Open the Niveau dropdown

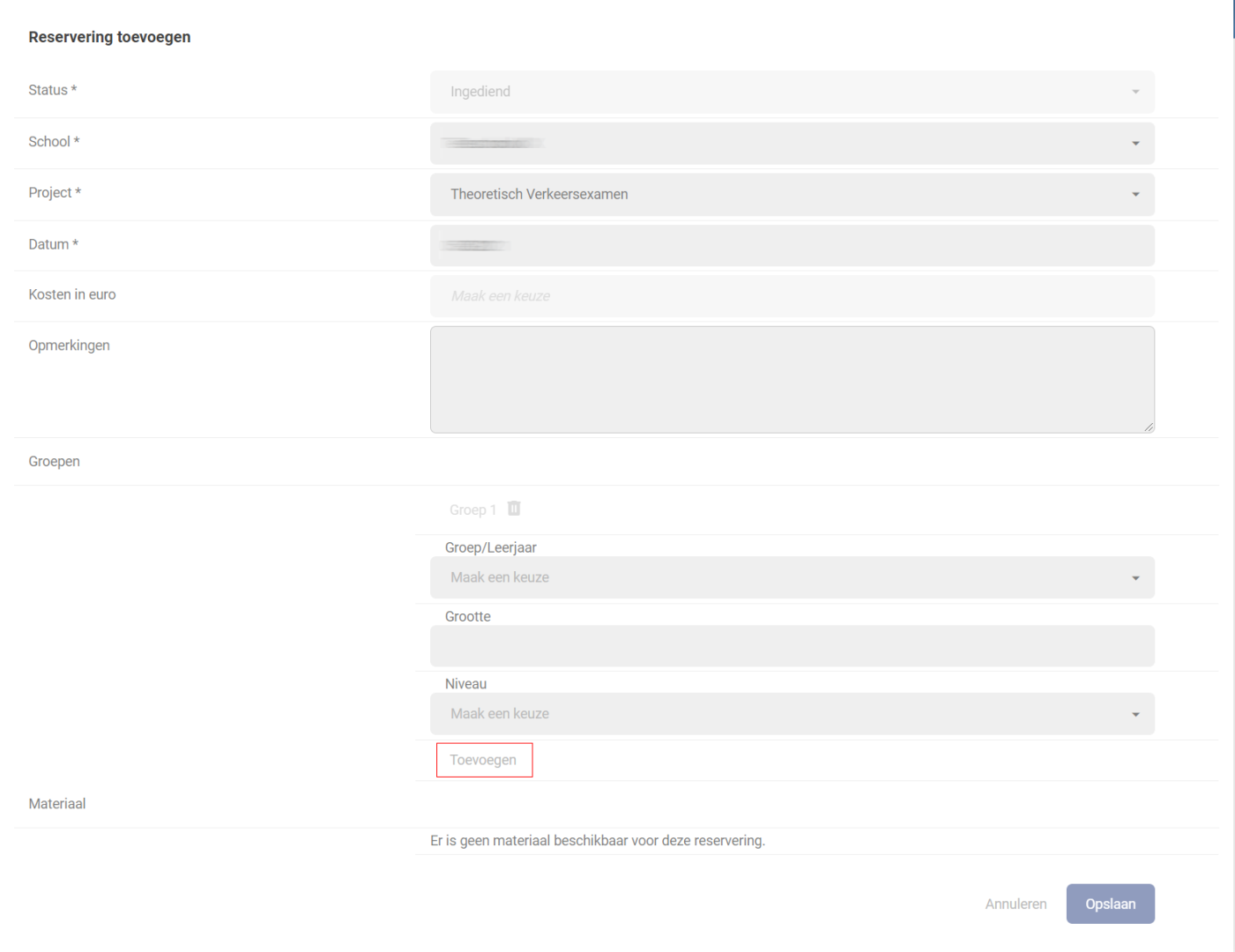[x=792, y=714]
